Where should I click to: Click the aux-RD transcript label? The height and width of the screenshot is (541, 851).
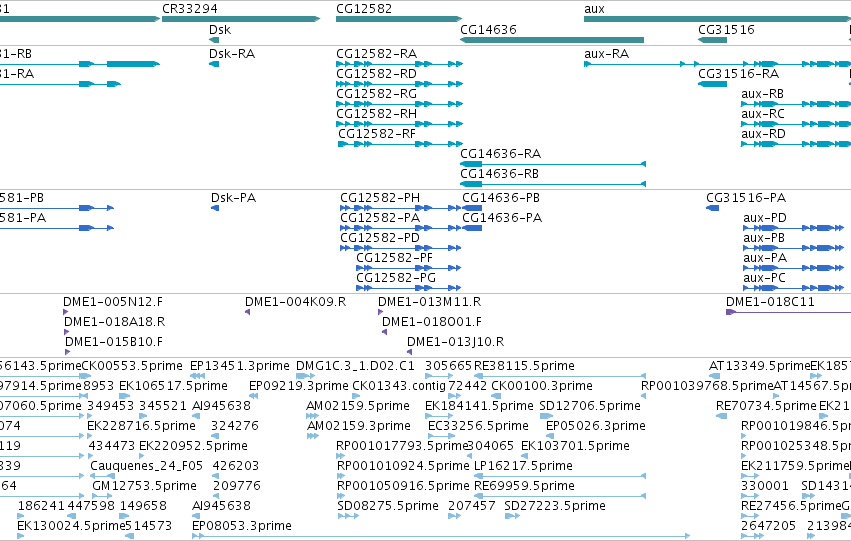click(763, 134)
